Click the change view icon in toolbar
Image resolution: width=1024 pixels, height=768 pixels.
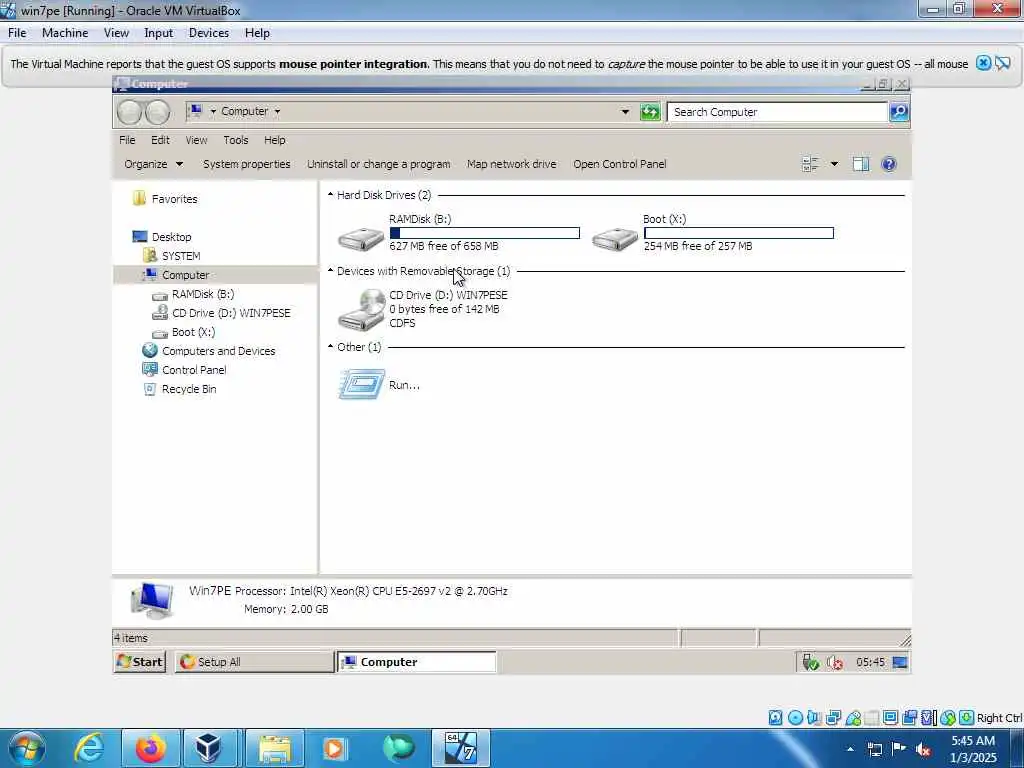(x=810, y=164)
